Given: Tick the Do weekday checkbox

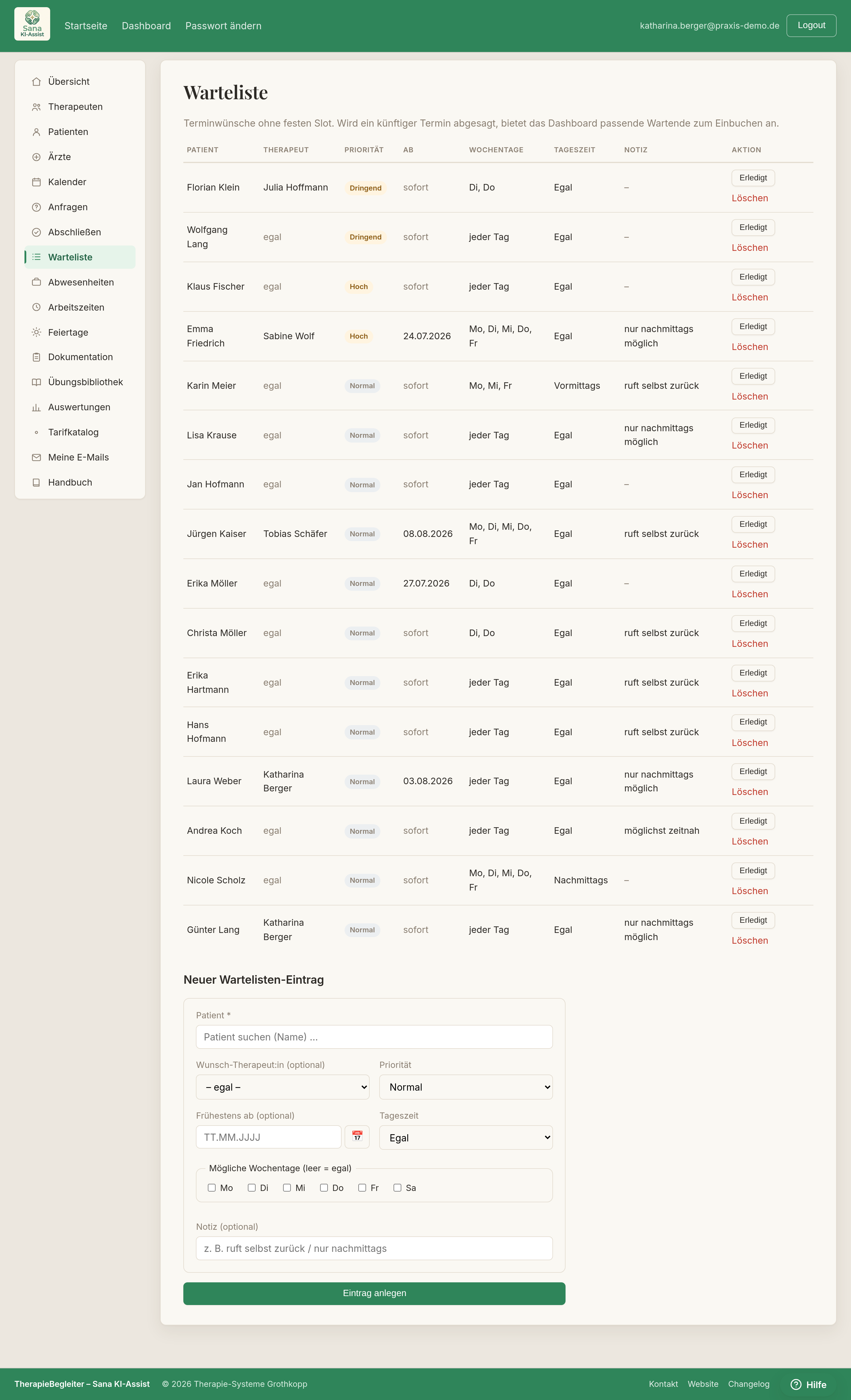Looking at the screenshot, I should (x=324, y=1187).
